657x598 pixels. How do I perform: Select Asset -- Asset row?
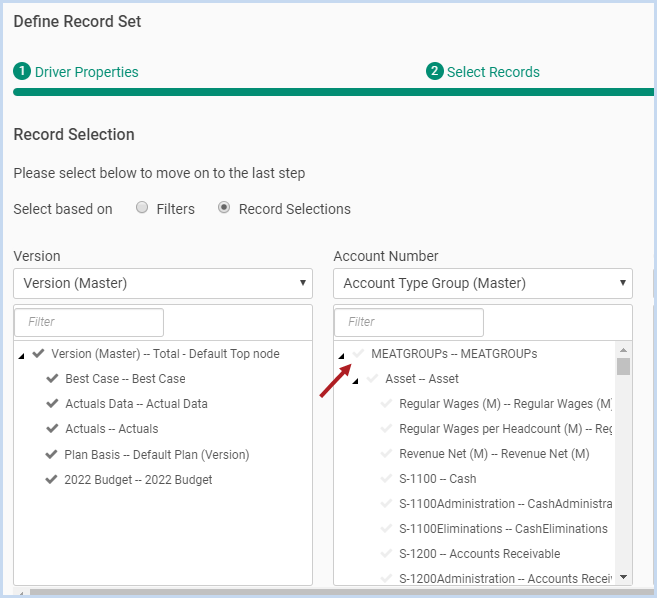pos(422,379)
